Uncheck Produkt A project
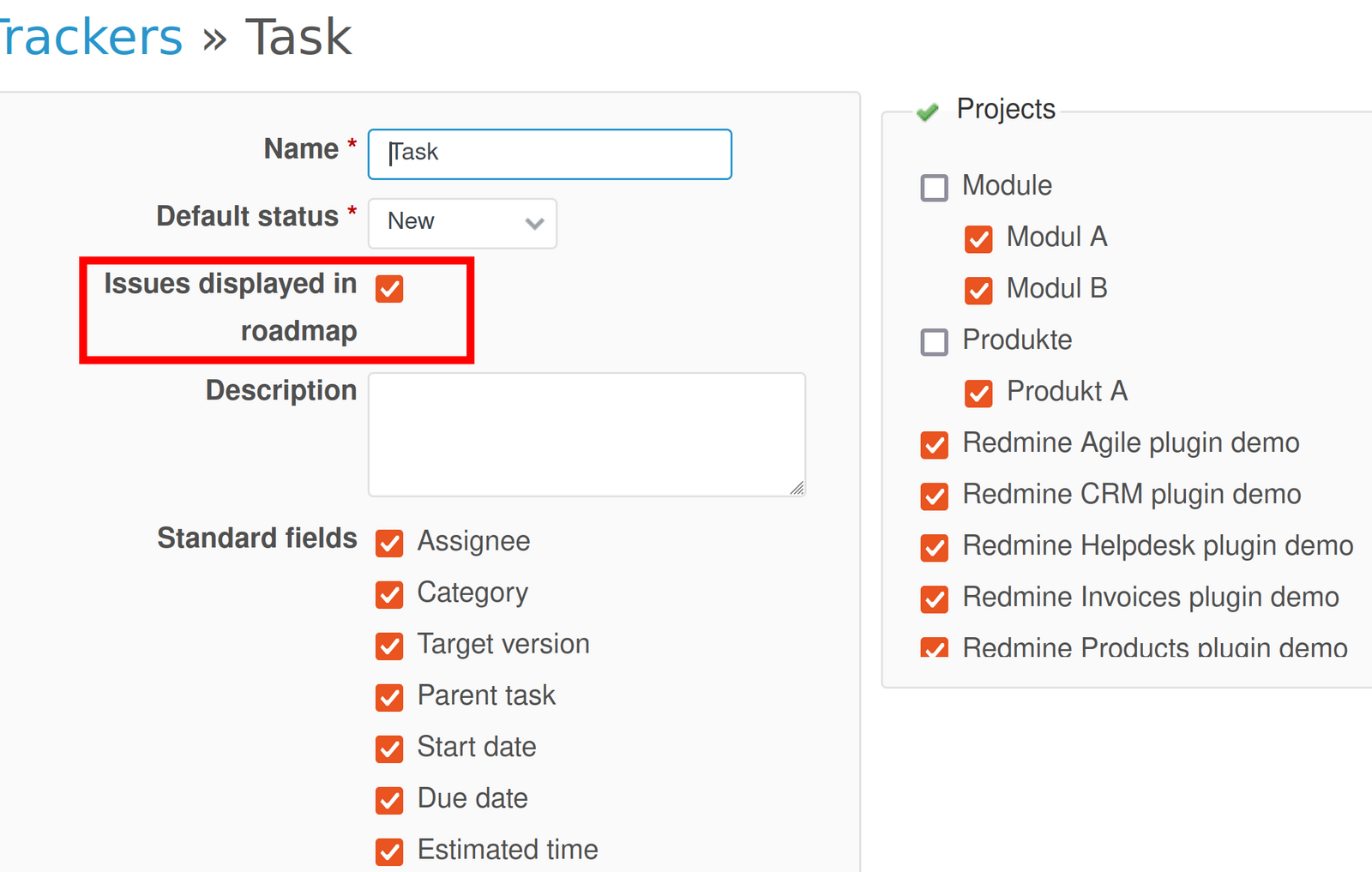The height and width of the screenshot is (872, 1372). pyautogui.click(x=978, y=394)
